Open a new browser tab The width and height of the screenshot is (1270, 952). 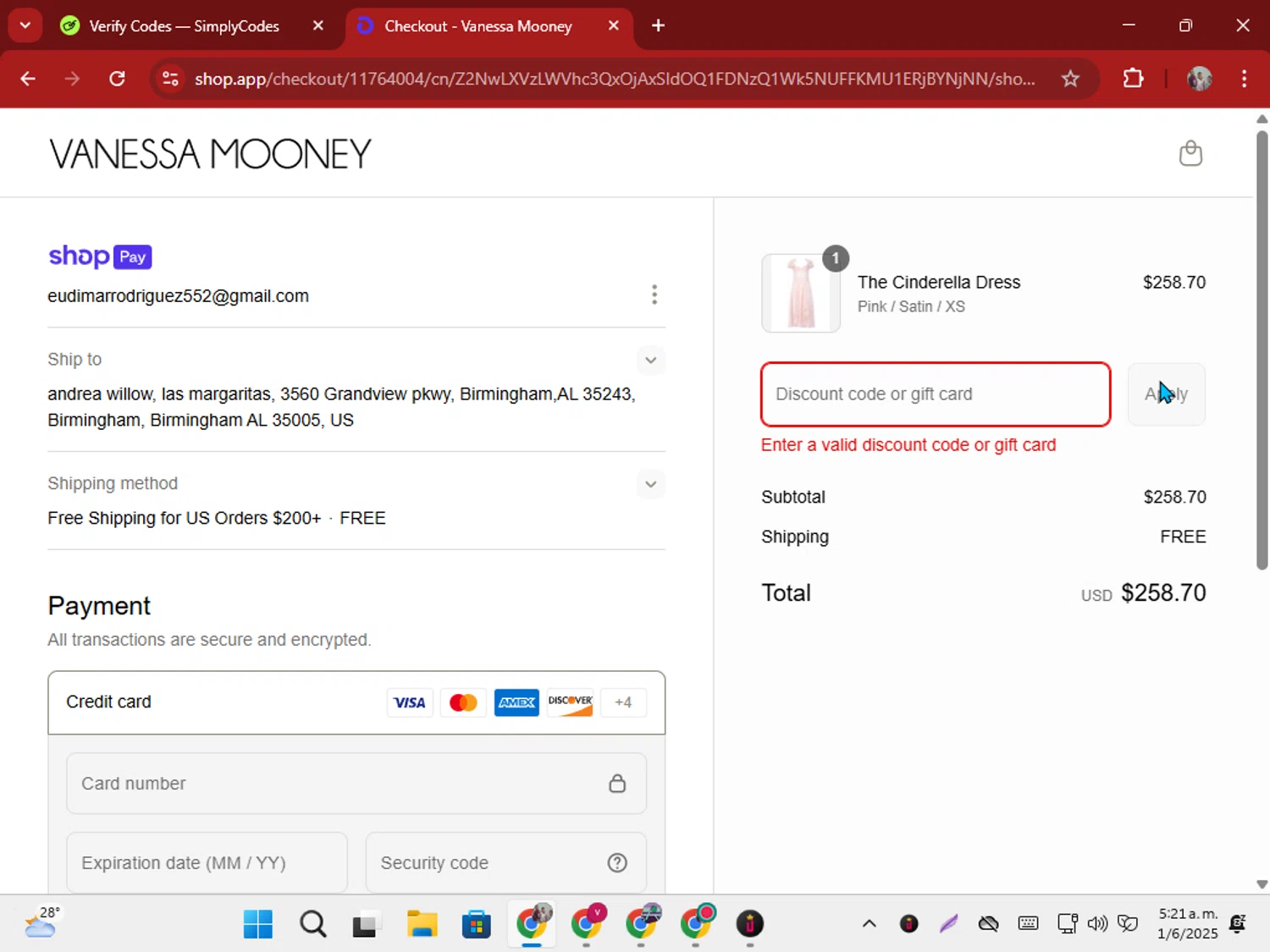658,25
